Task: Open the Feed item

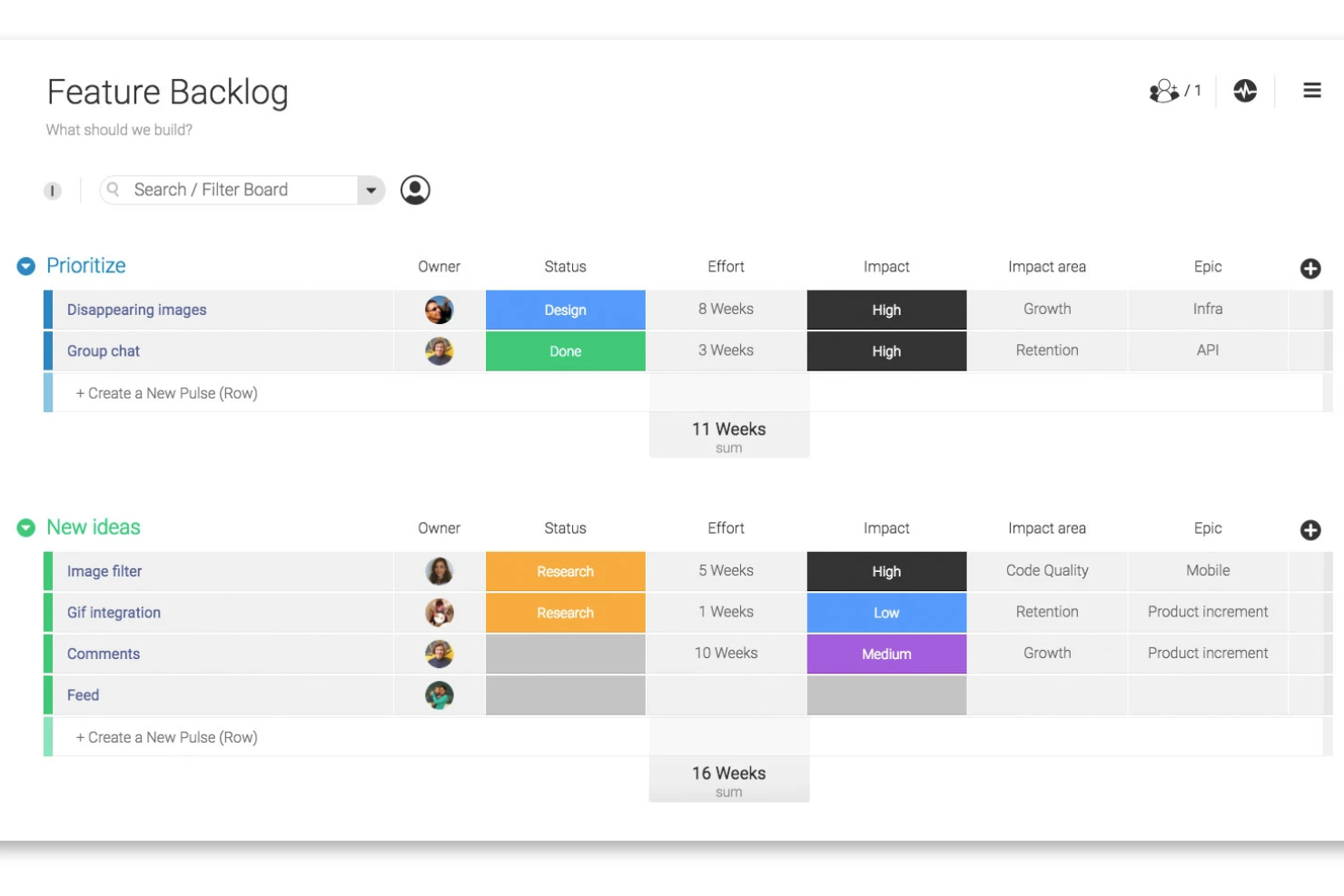Action: (x=83, y=695)
